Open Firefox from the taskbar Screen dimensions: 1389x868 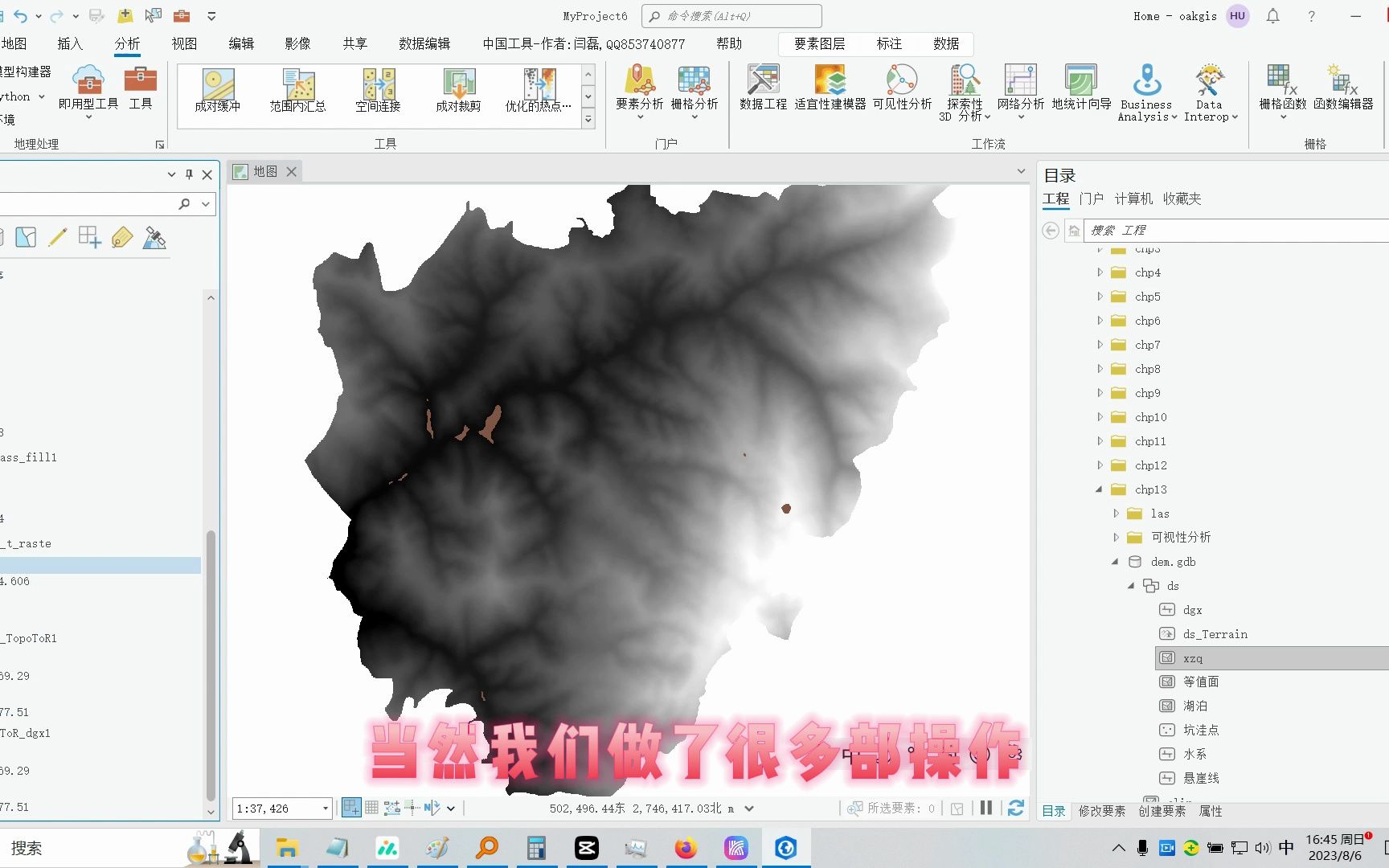pyautogui.click(x=686, y=847)
